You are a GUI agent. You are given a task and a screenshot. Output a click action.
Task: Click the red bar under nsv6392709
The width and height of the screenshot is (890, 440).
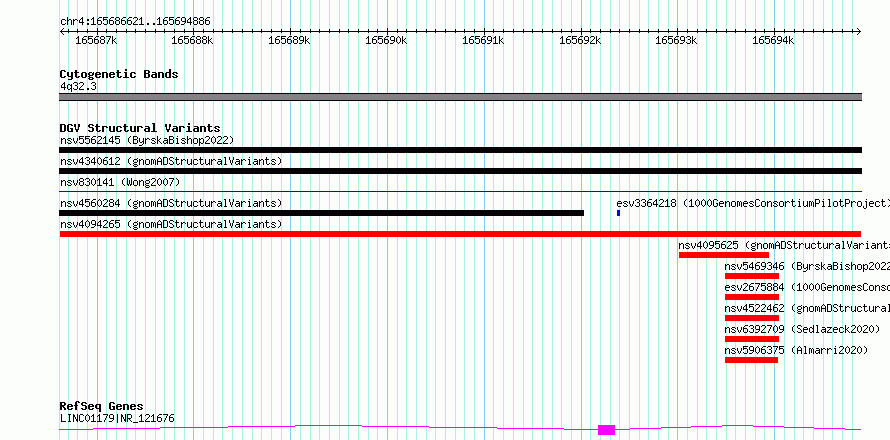752,339
